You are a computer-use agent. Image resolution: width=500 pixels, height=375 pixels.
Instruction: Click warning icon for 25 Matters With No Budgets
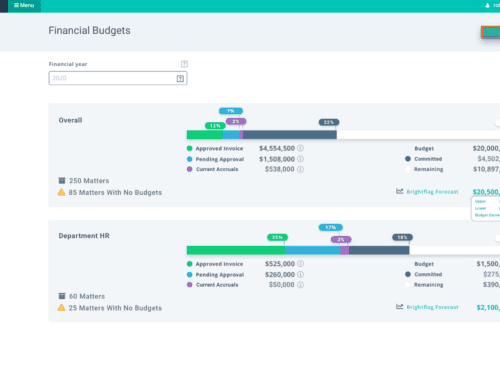61,307
